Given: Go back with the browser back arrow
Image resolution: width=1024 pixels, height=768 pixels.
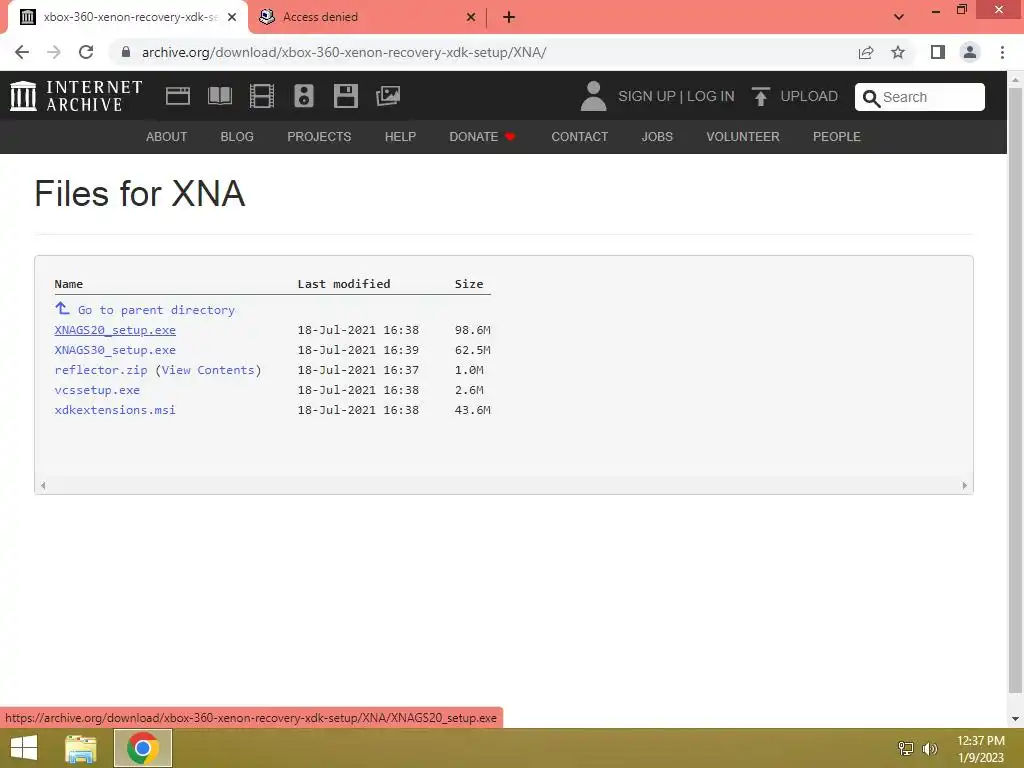Looking at the screenshot, I should [22, 52].
